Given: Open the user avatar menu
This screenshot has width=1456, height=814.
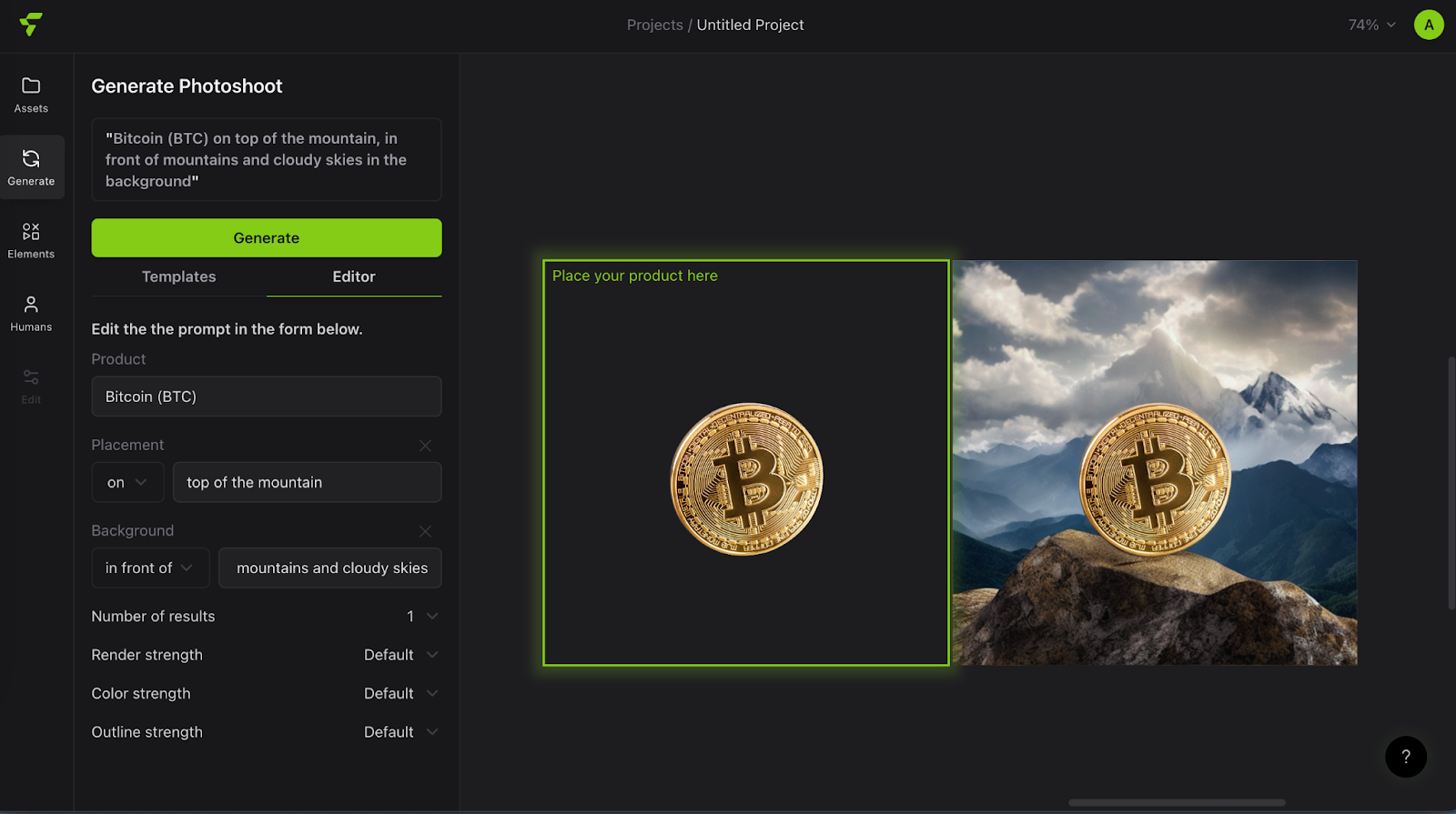Looking at the screenshot, I should point(1428,25).
